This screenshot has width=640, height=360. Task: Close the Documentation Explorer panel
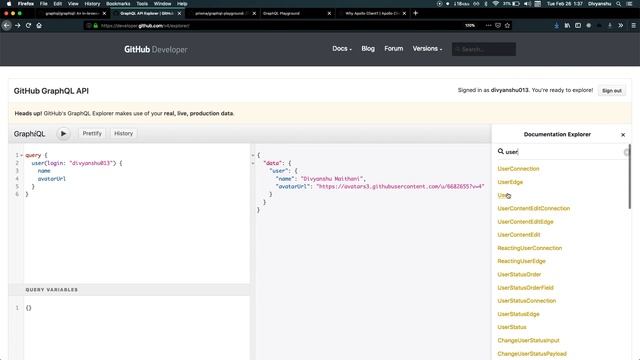pyautogui.click(x=623, y=135)
